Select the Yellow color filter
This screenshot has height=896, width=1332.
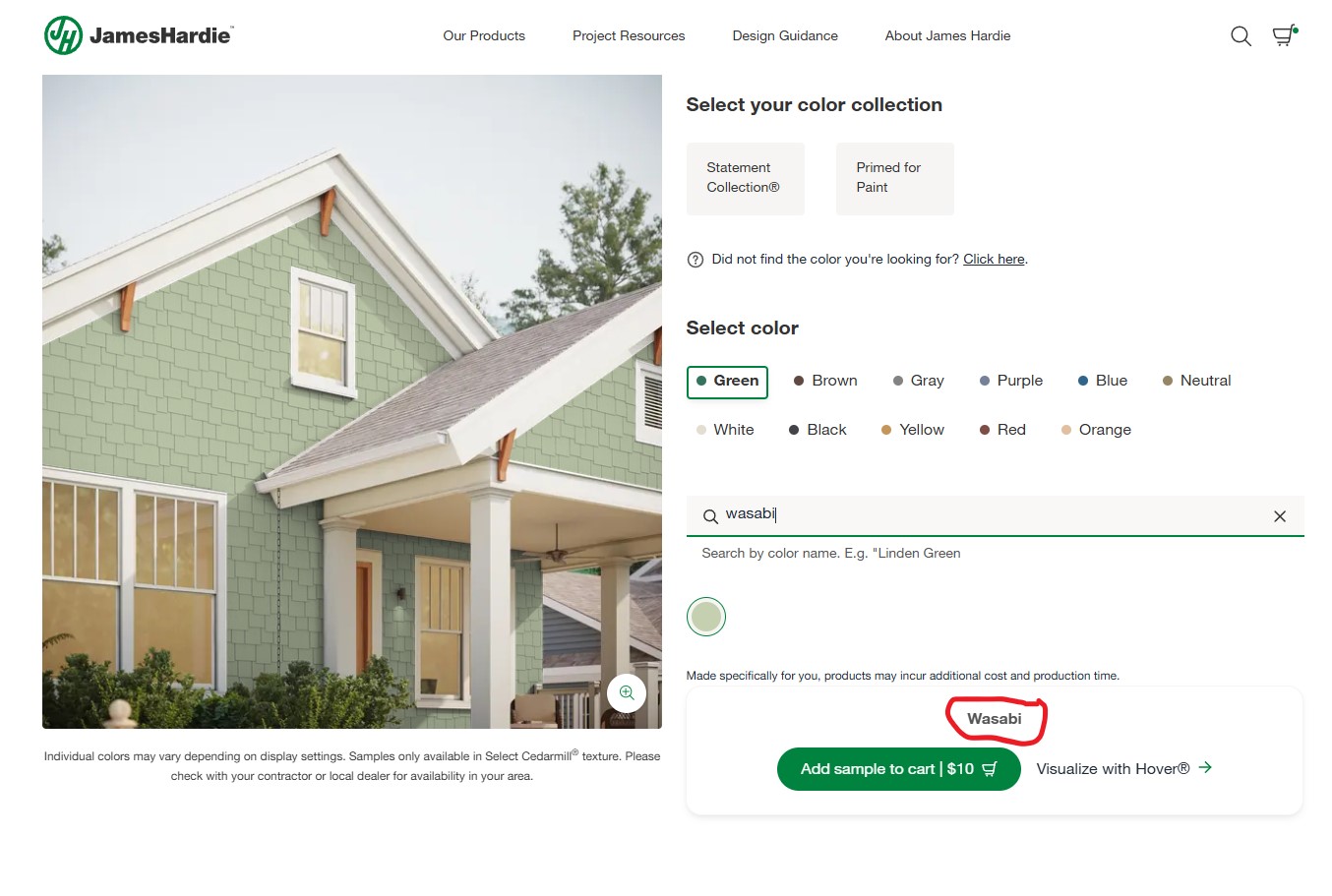[912, 430]
